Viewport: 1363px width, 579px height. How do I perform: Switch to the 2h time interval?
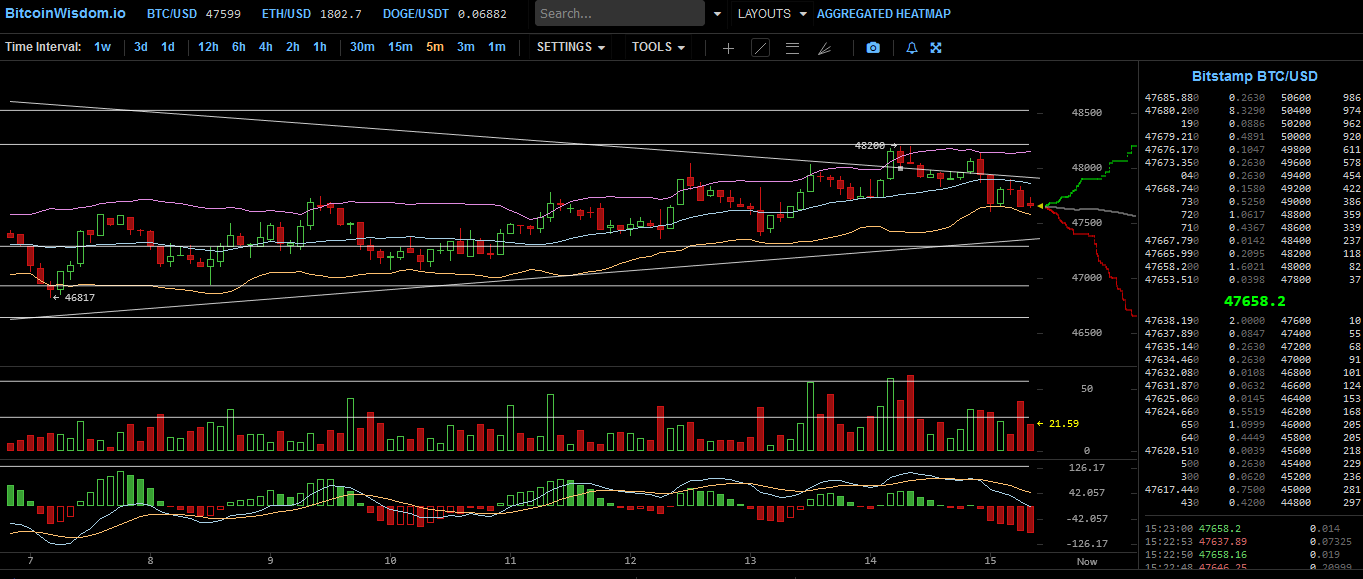tap(292, 47)
